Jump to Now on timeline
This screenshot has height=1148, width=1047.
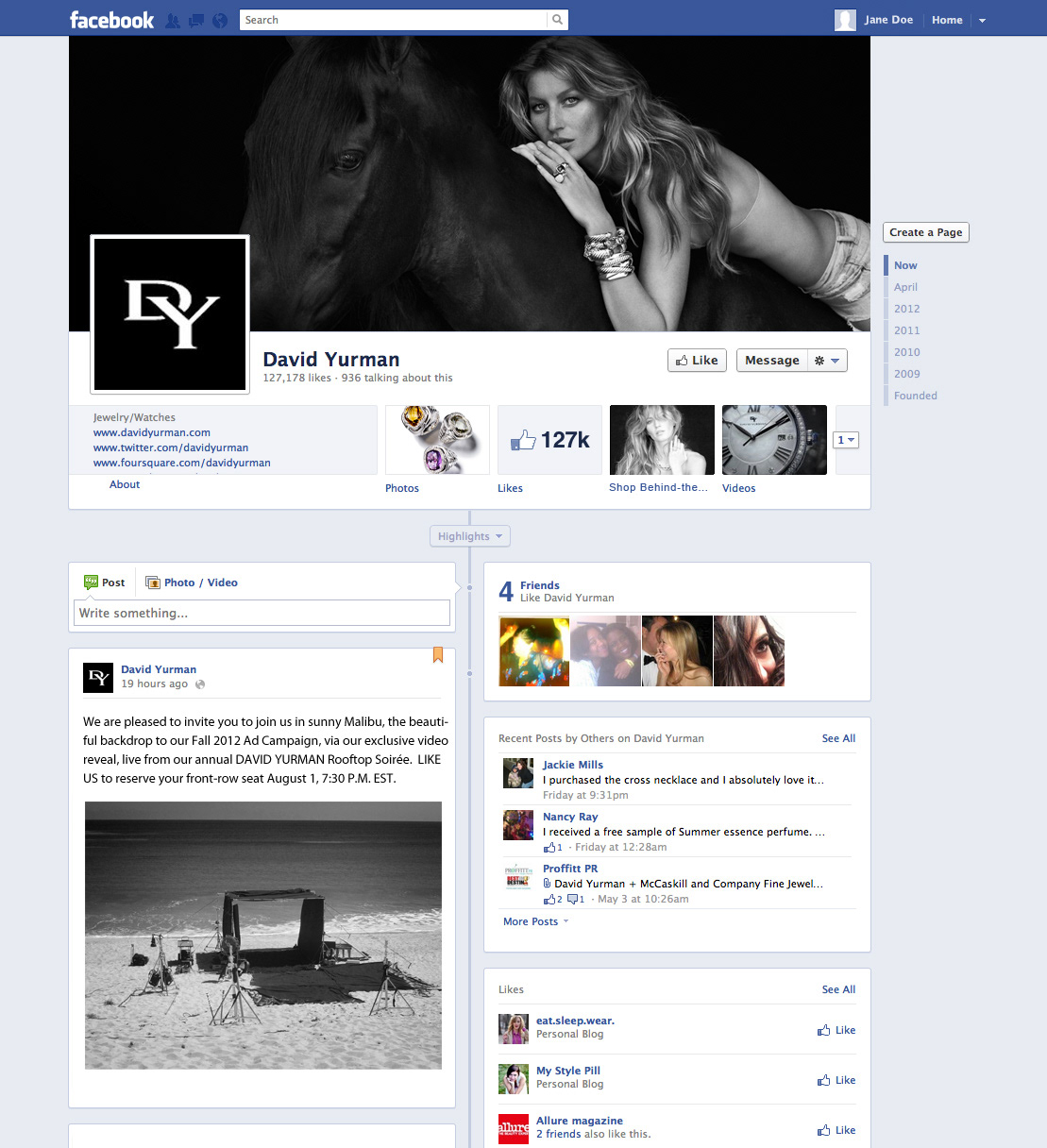[905, 265]
